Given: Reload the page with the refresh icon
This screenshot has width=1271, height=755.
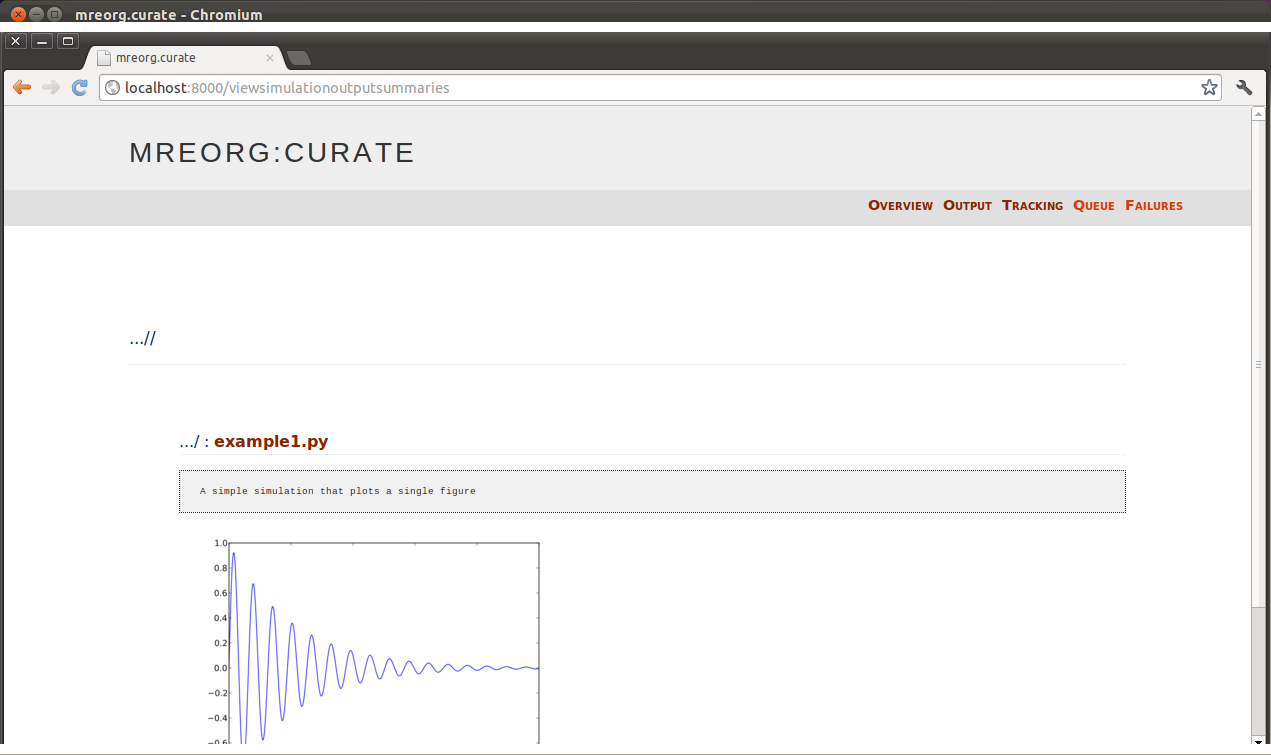Looking at the screenshot, I should point(80,88).
